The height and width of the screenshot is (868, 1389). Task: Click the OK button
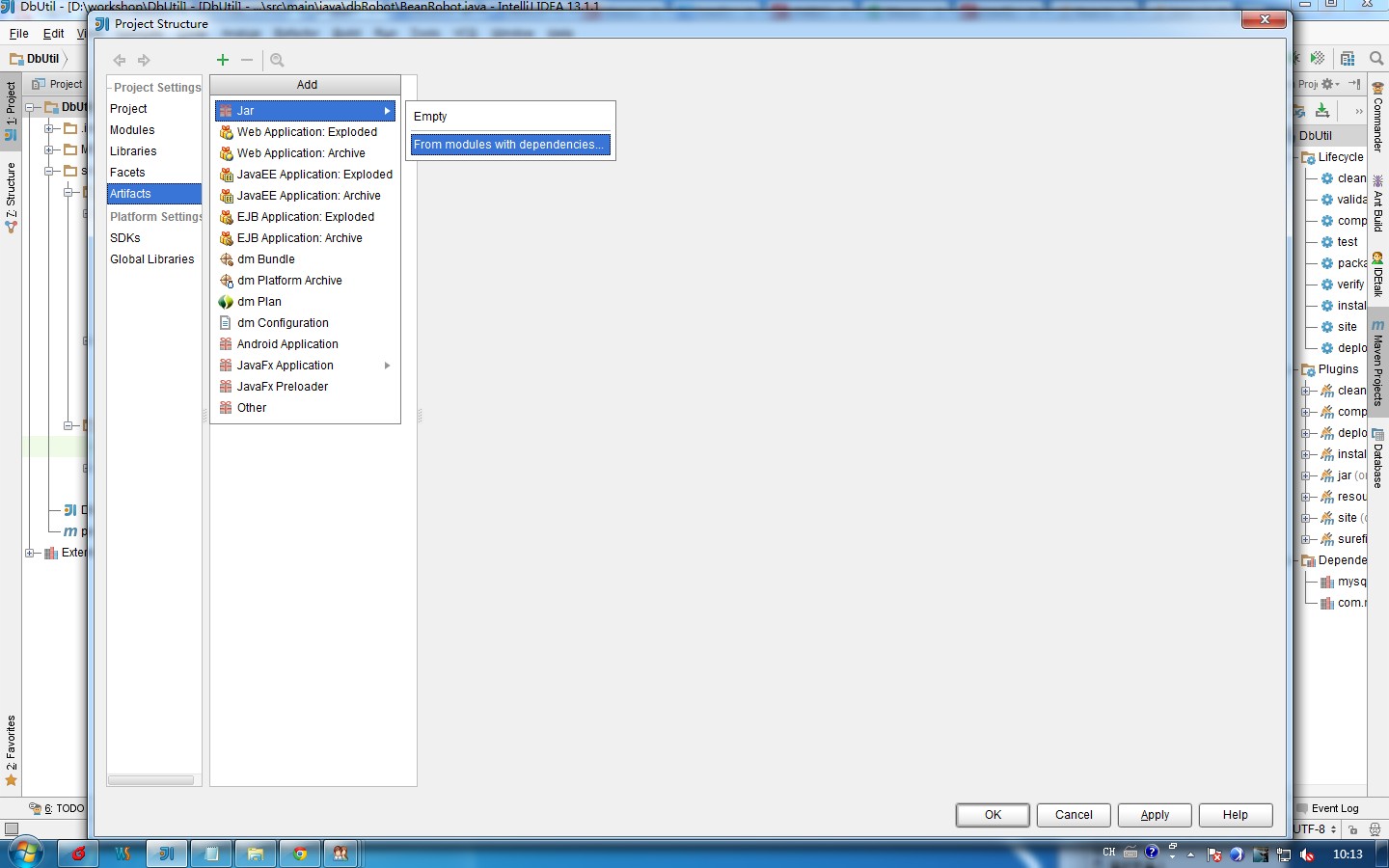tap(993, 815)
